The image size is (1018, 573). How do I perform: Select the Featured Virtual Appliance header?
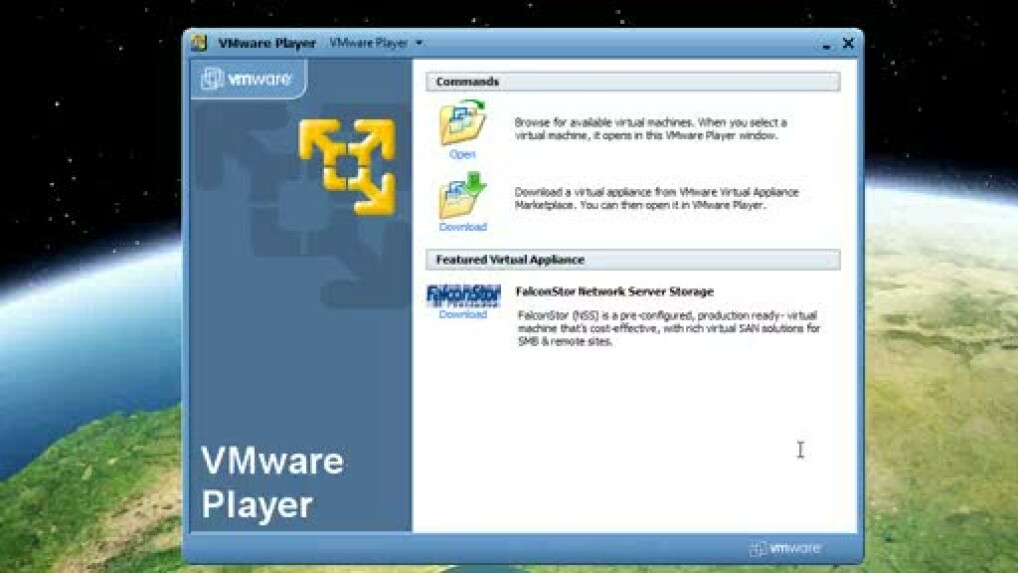[632, 260]
